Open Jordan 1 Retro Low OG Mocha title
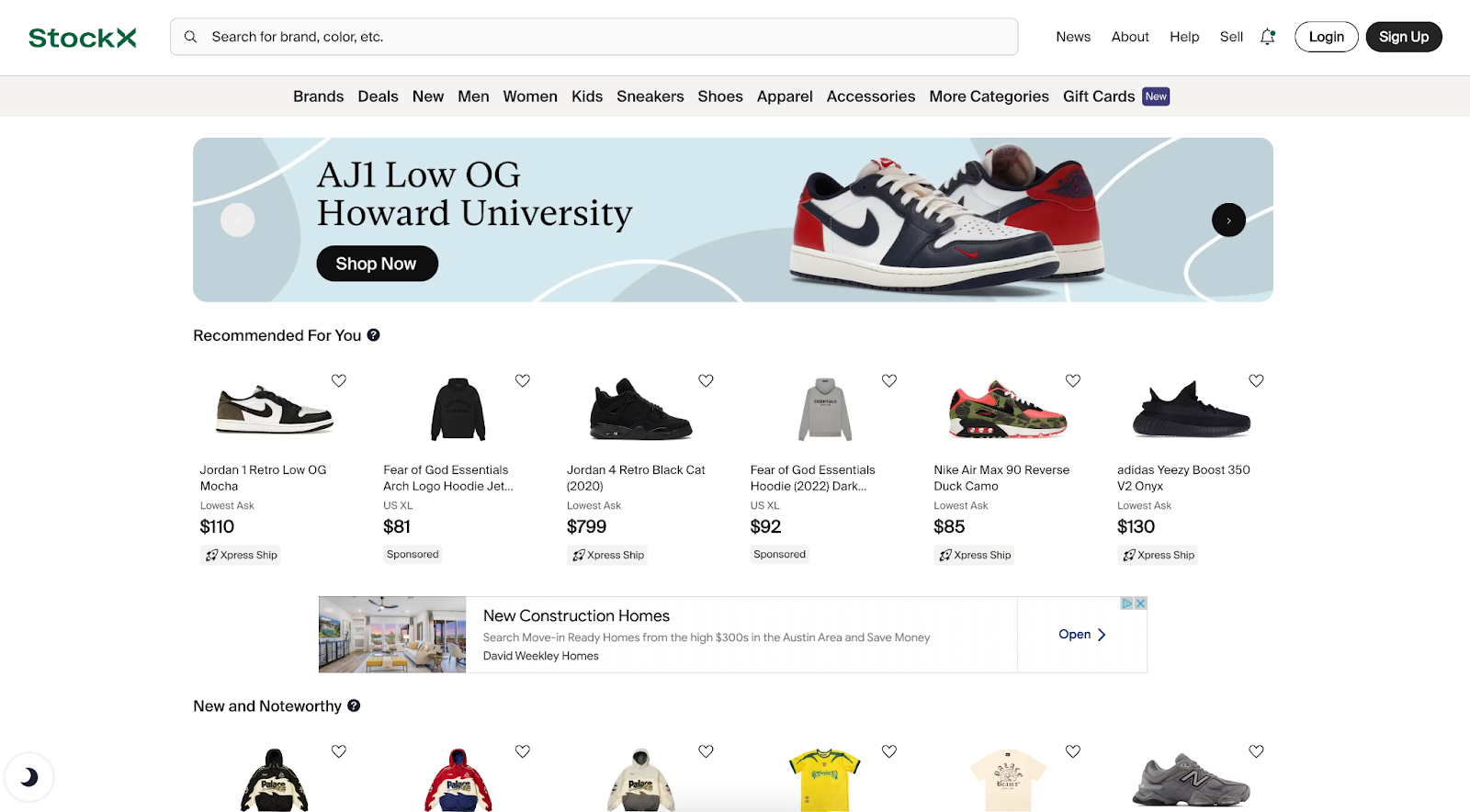 click(264, 478)
